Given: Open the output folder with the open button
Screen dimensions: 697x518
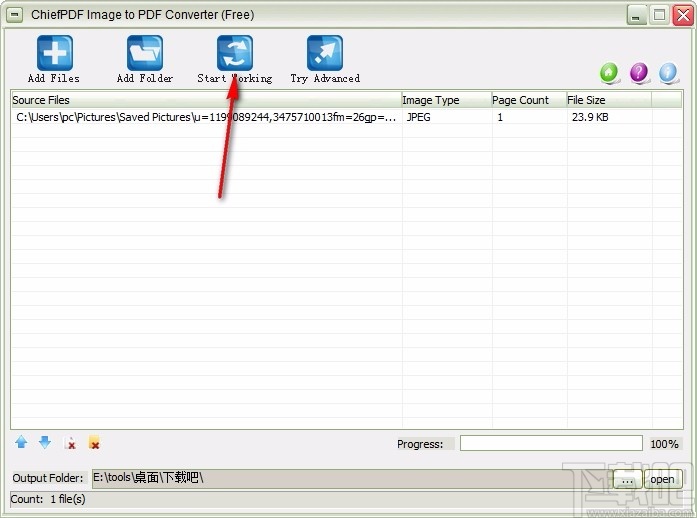Looking at the screenshot, I should [662, 479].
